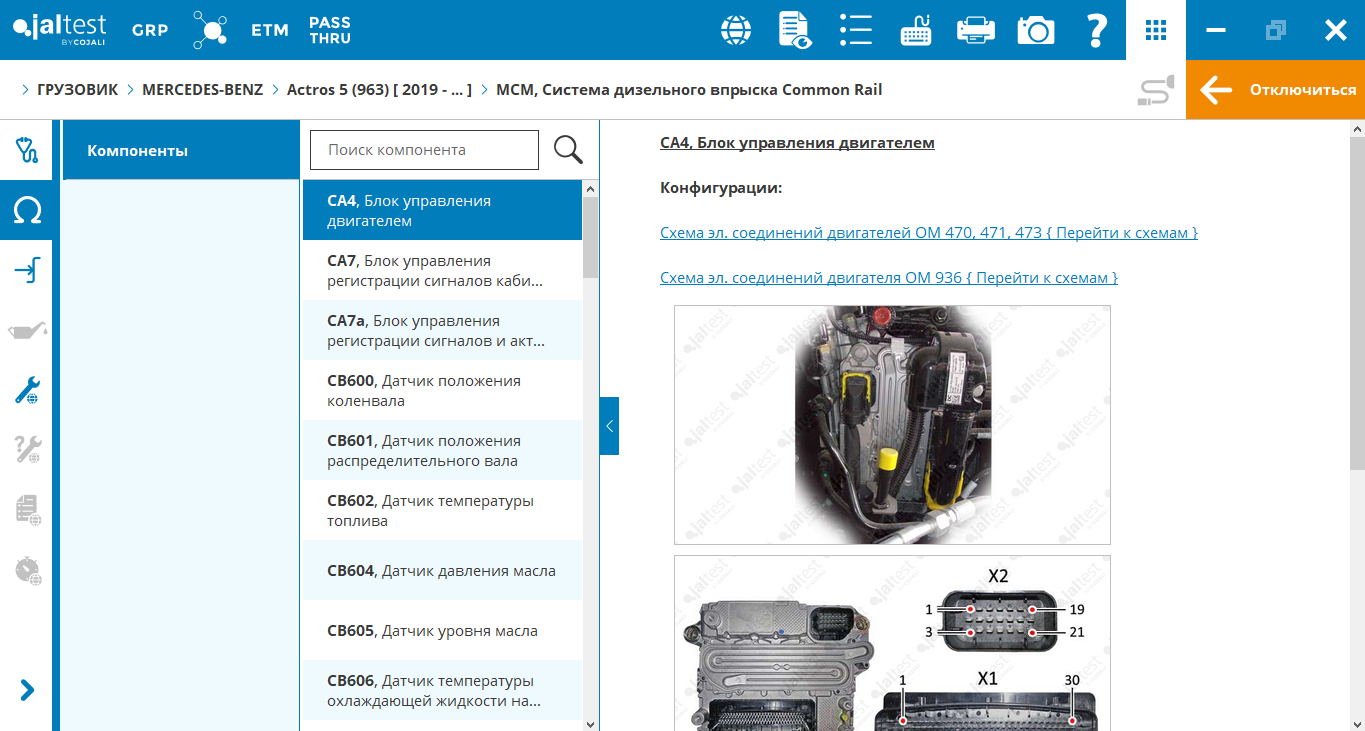The height and width of the screenshot is (731, 1365).
Task: Open the network nodes diagram icon
Action: pyautogui.click(x=210, y=30)
